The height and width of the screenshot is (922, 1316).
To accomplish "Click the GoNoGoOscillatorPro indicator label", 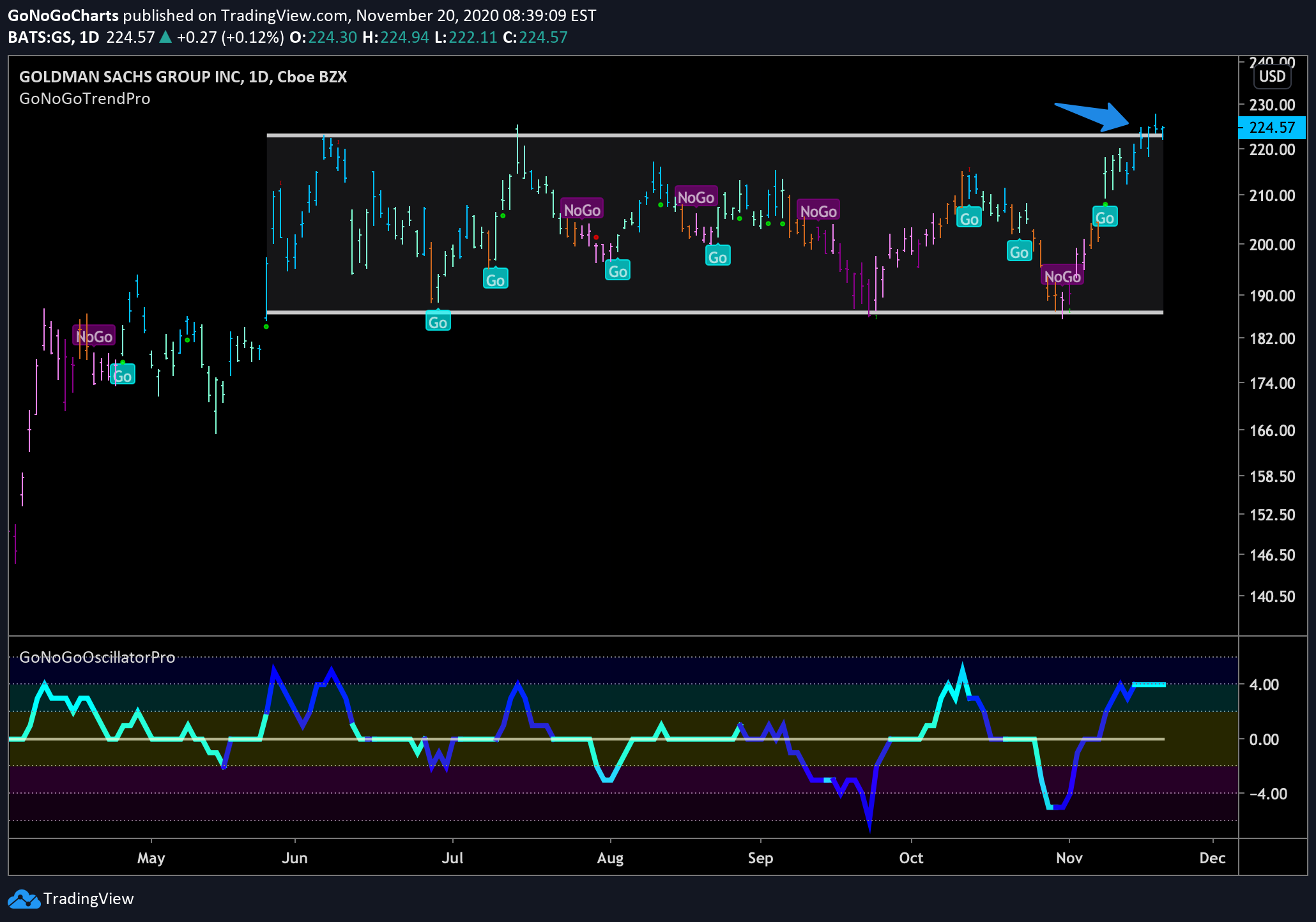I will pyautogui.click(x=97, y=658).
